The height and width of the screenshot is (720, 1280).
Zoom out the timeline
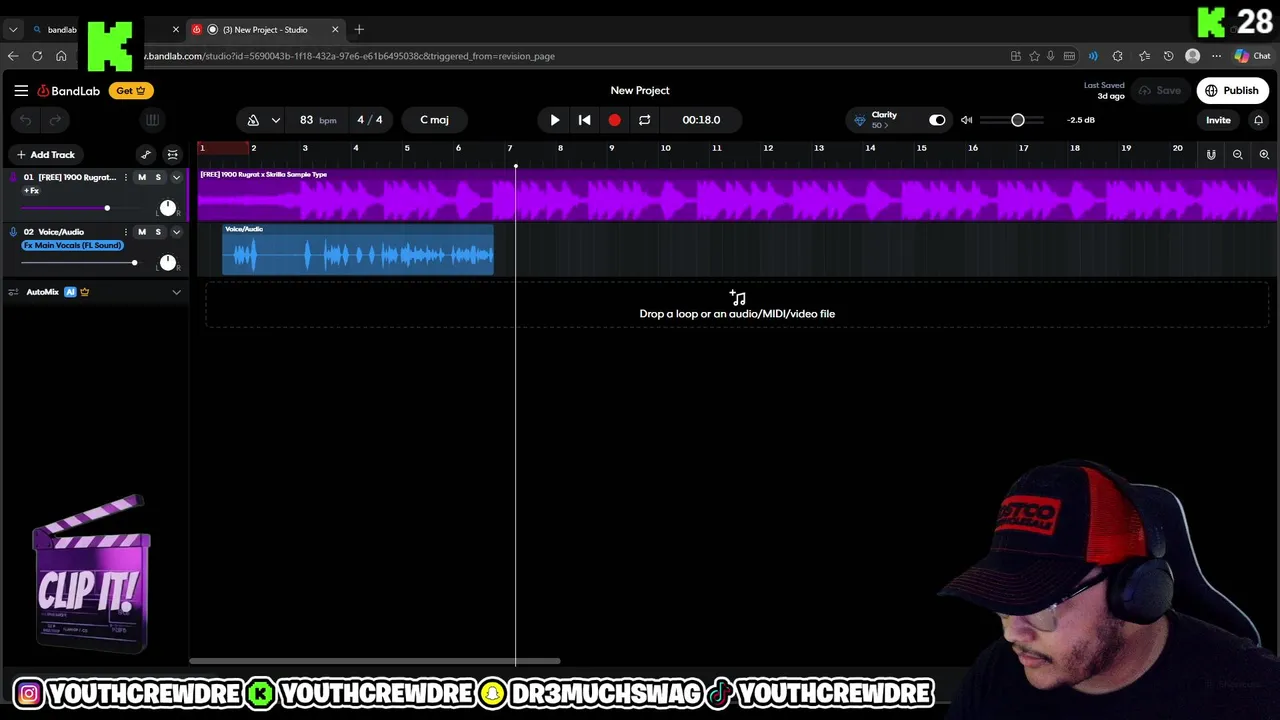click(1238, 155)
